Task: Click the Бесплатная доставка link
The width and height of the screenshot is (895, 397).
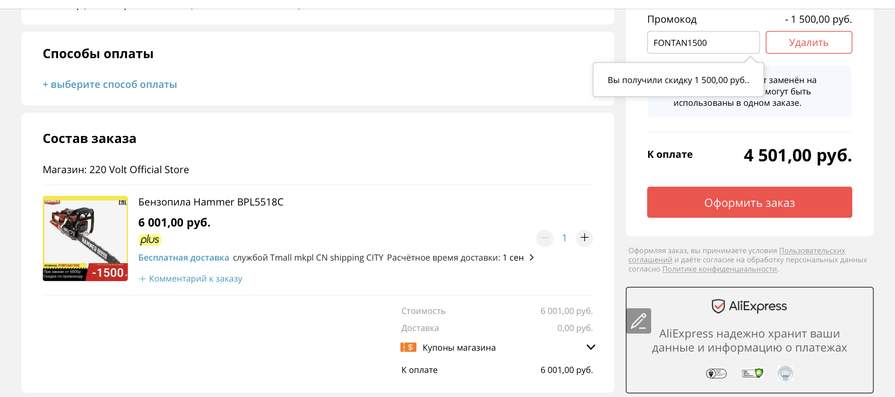Action: (184, 258)
